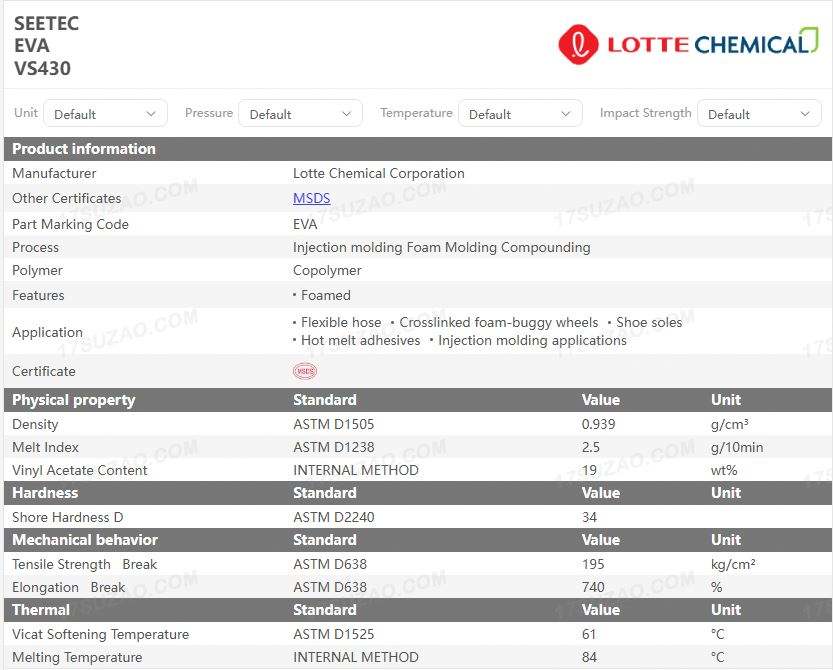Click 'Crosslinked foam-buggy wheels' application item

[498, 323]
